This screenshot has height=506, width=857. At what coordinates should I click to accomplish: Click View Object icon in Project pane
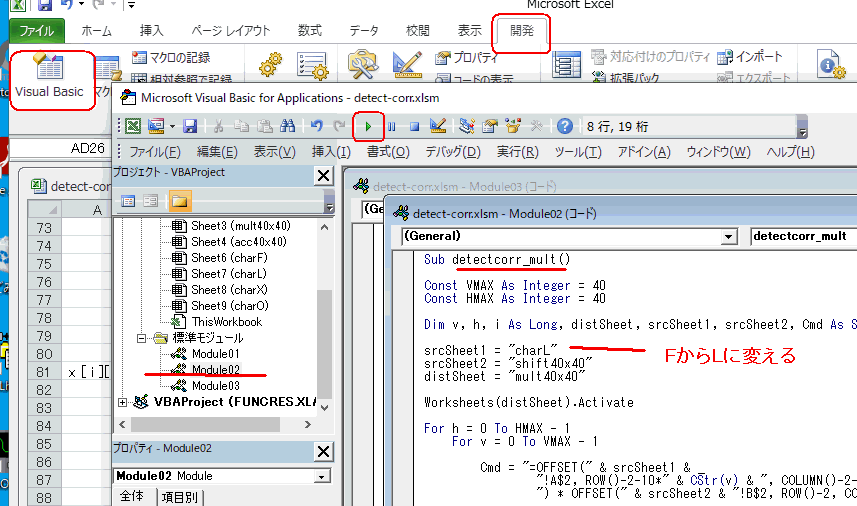[151, 201]
